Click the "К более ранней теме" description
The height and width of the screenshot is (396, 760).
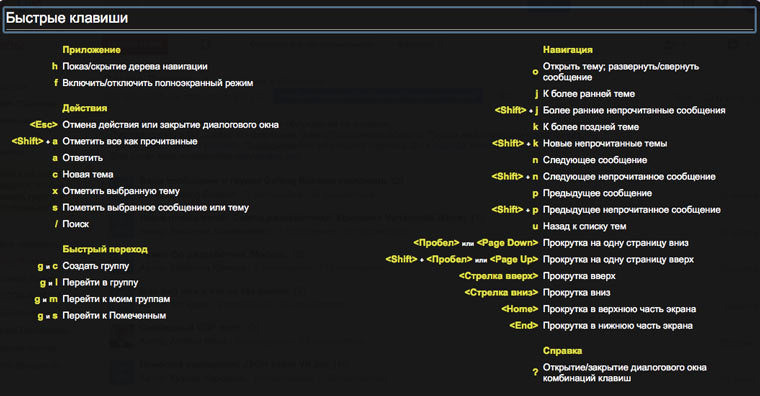[x=589, y=94]
